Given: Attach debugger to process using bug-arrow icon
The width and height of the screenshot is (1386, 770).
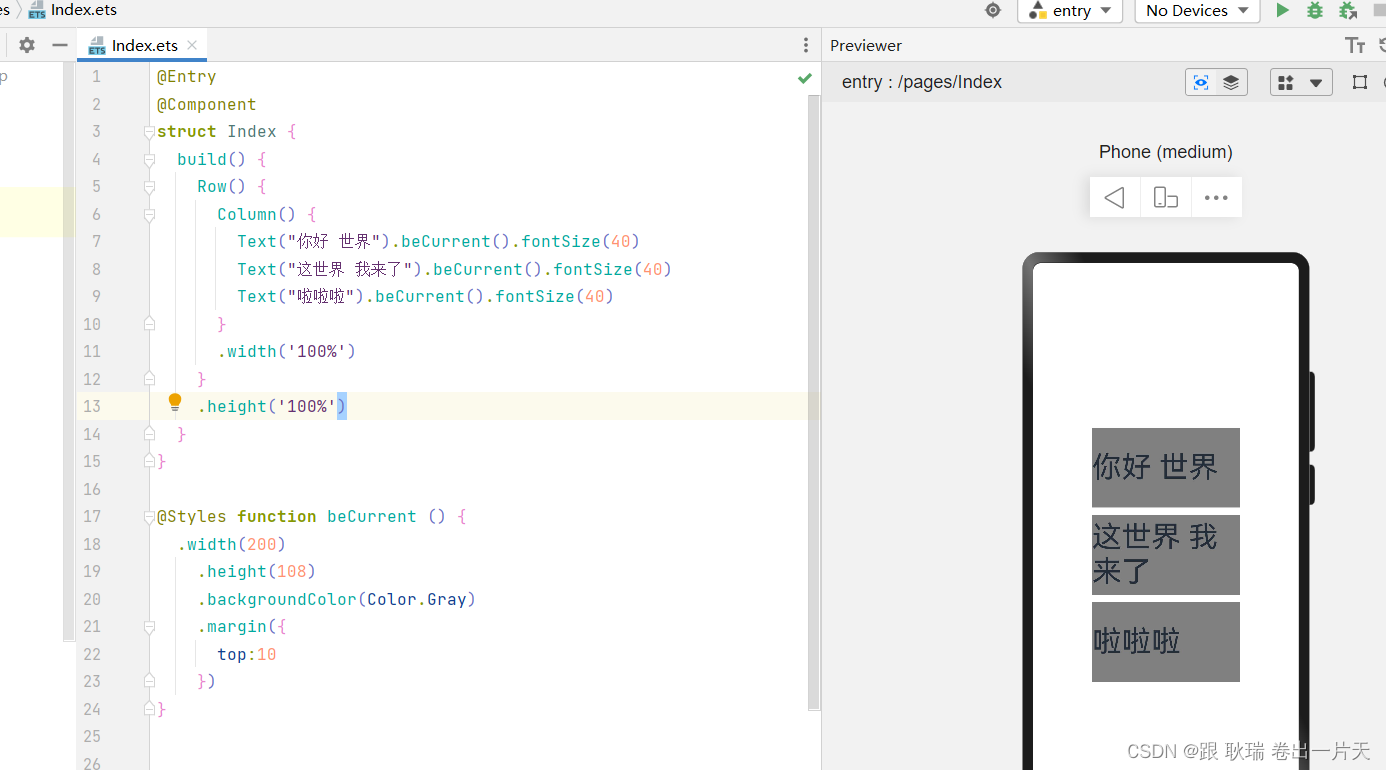Looking at the screenshot, I should (x=1348, y=10).
